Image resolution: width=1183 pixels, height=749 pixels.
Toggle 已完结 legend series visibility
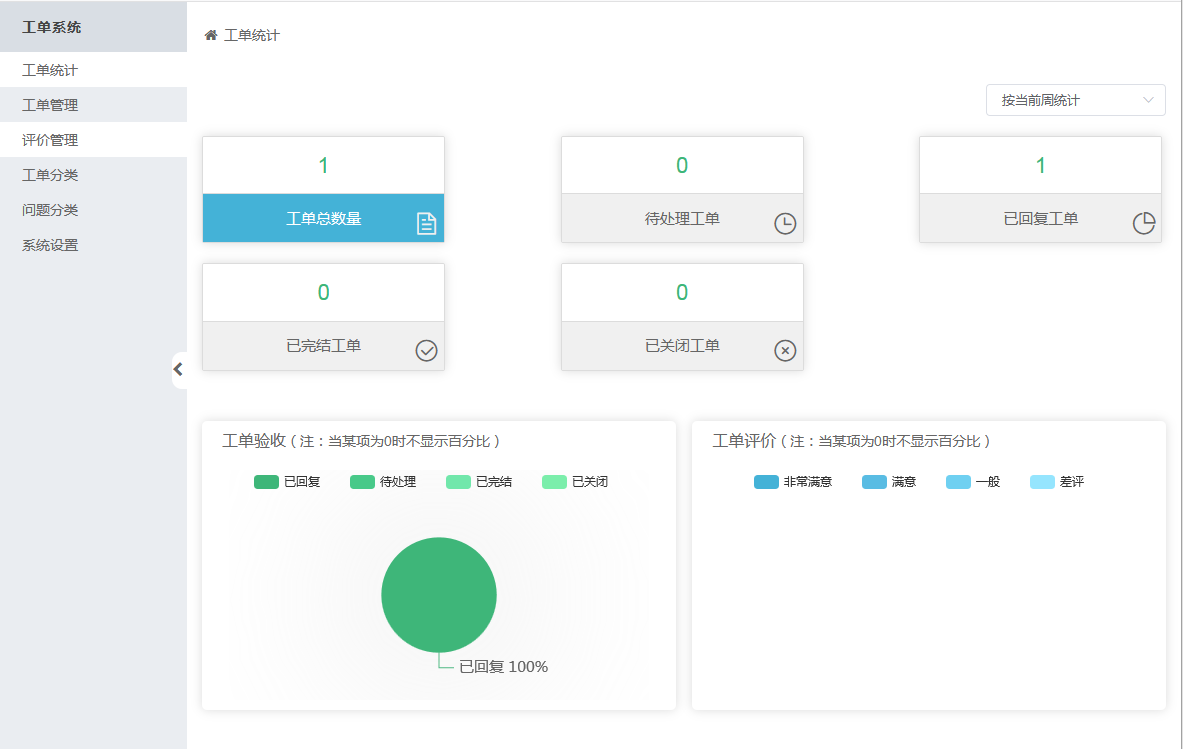(479, 482)
